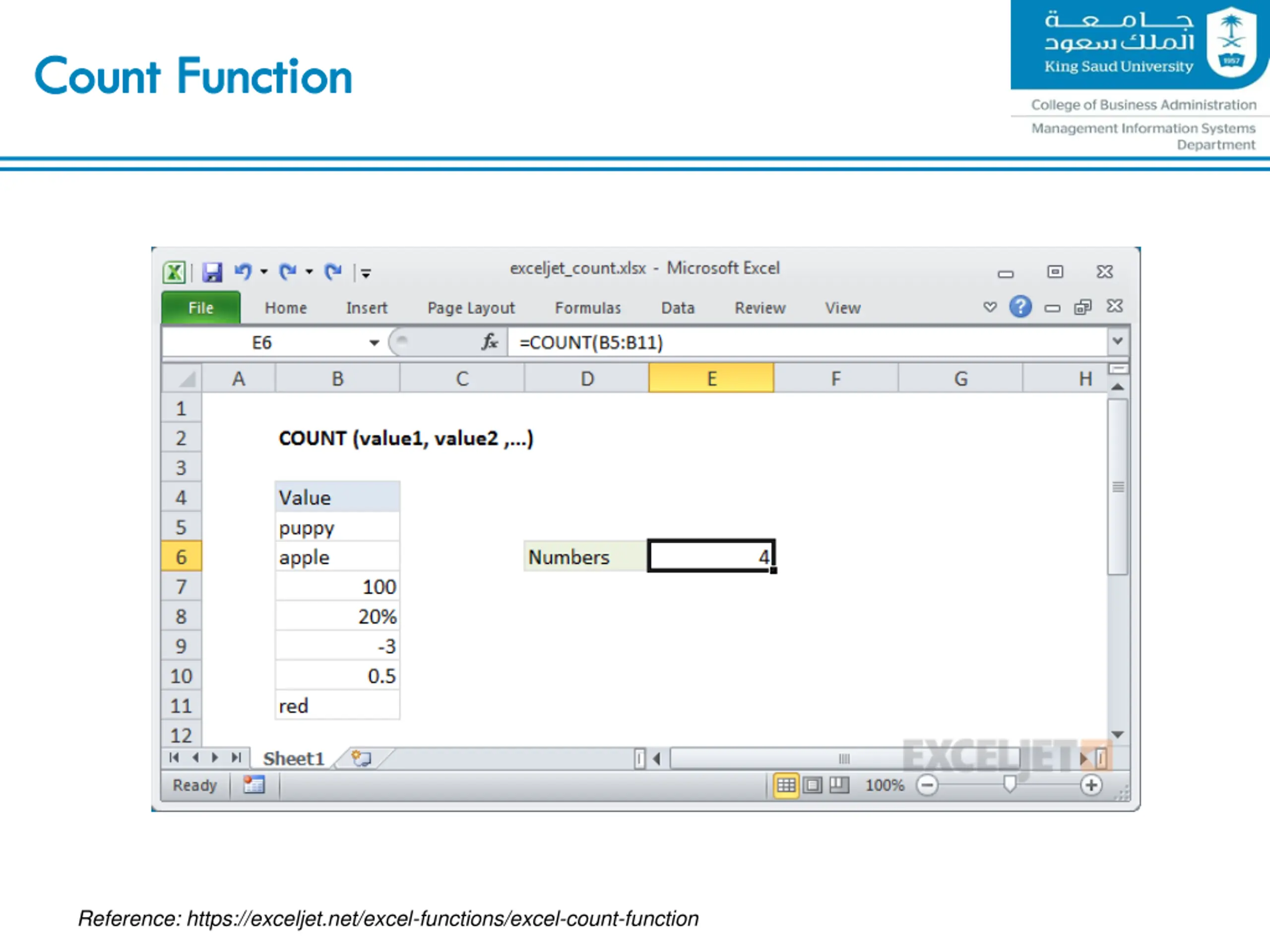Switch to Page Layout view in status bar

click(x=813, y=784)
